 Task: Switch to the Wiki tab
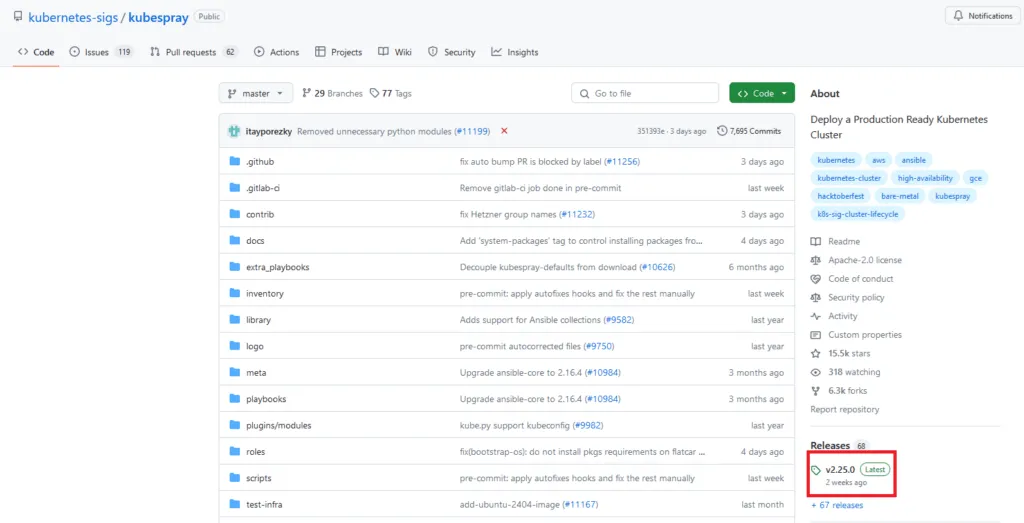coord(395,52)
